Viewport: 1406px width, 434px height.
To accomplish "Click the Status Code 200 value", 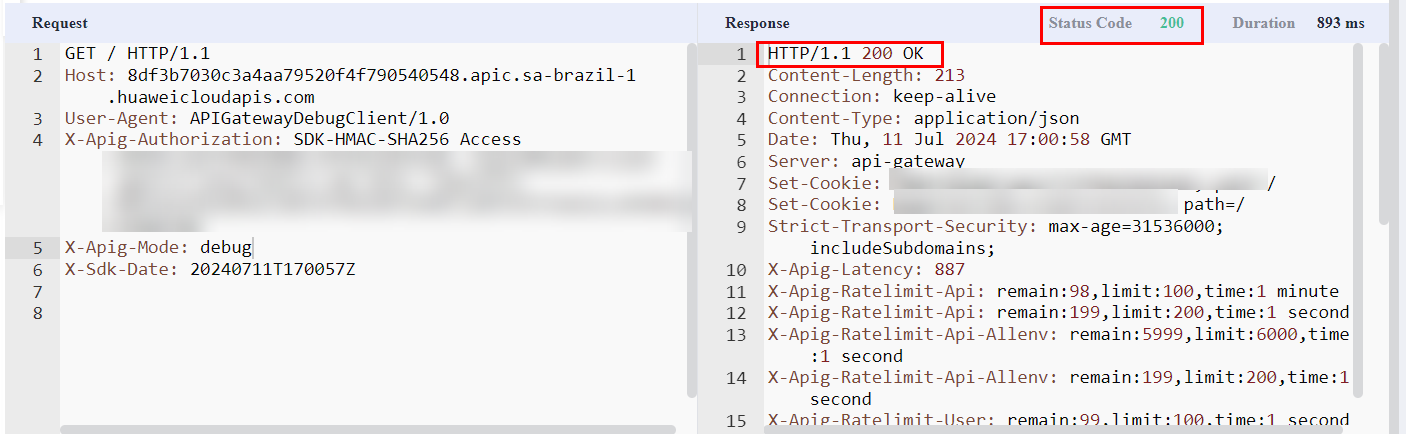I will coord(1172,23).
